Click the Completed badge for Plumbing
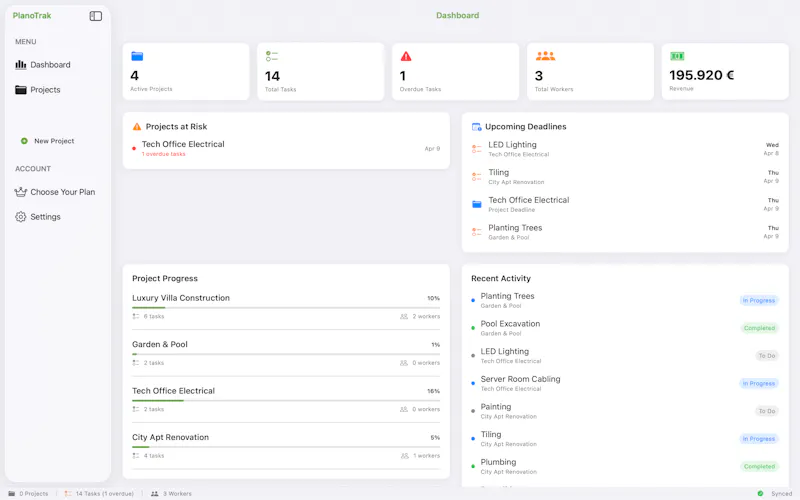 (x=759, y=466)
